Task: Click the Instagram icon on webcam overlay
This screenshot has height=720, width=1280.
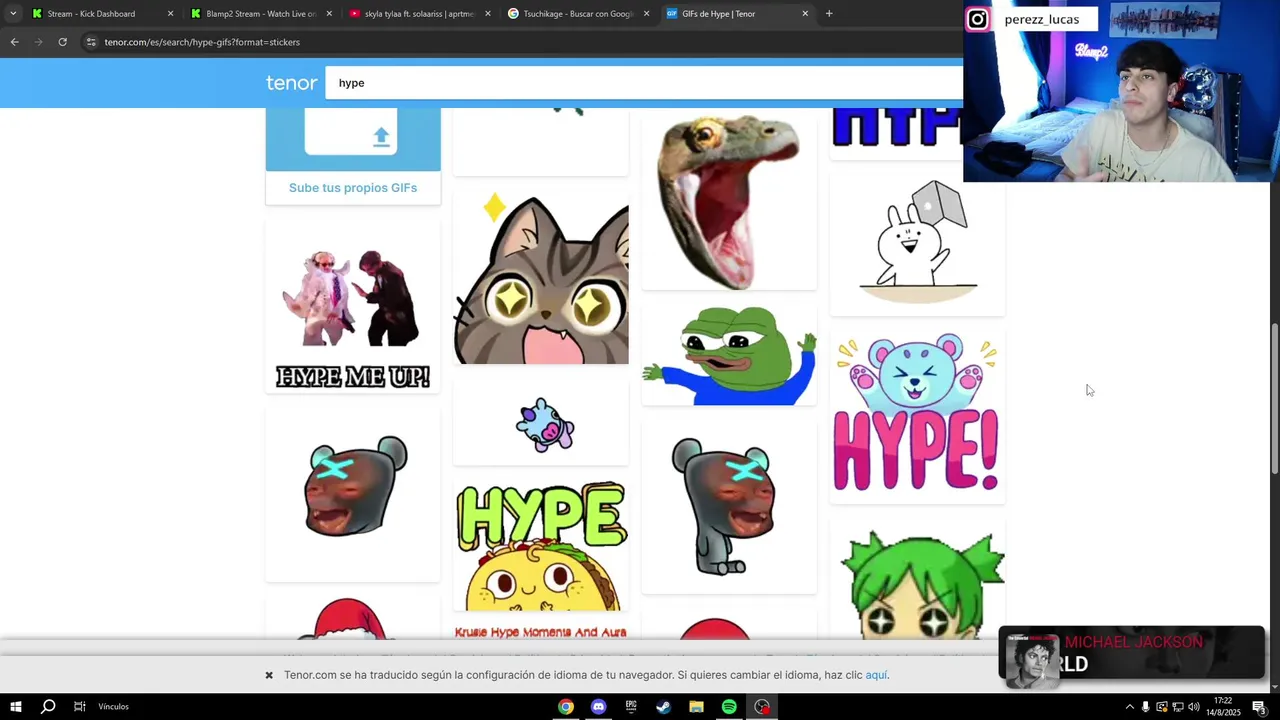Action: tap(978, 20)
